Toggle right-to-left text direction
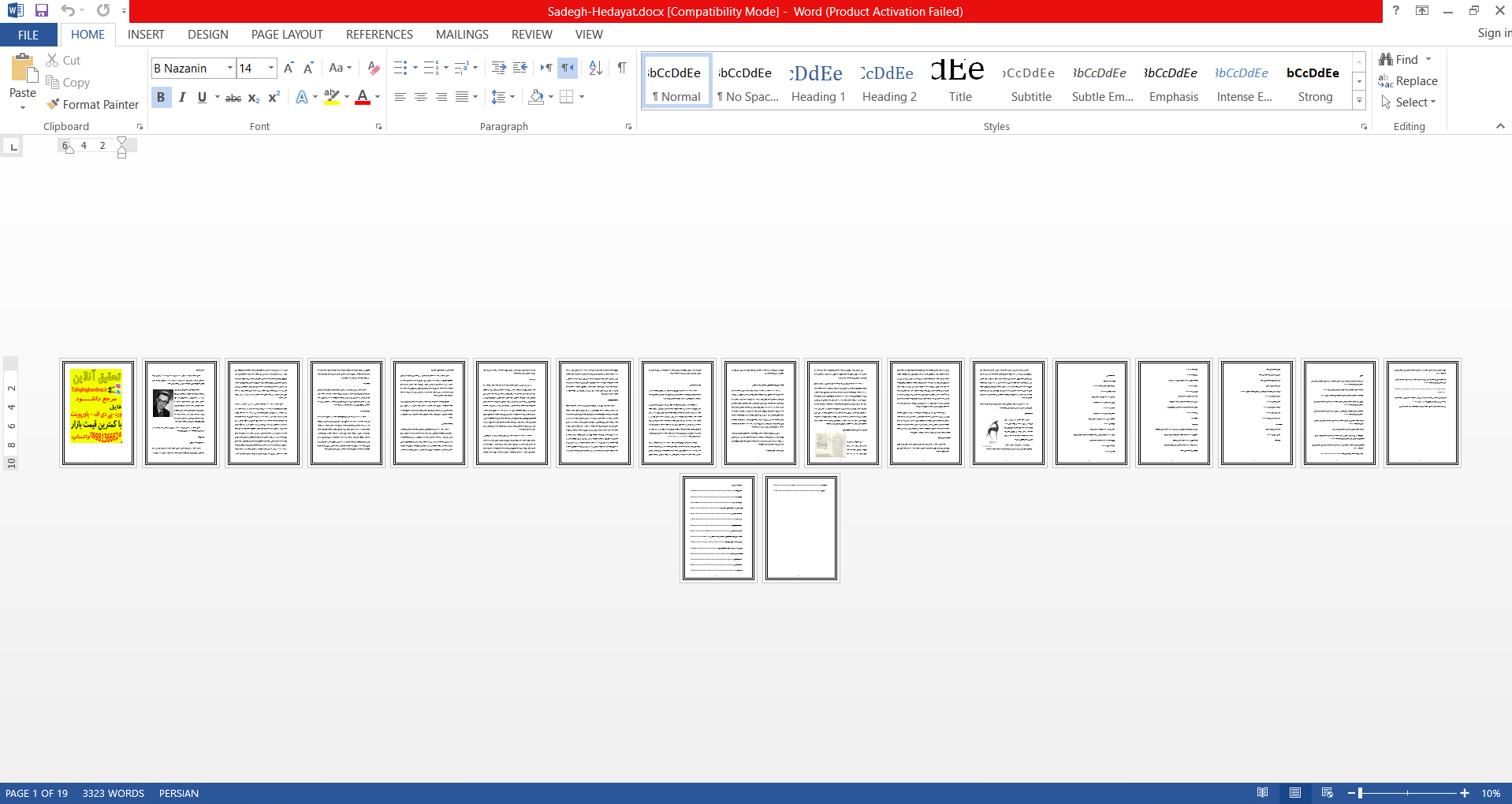1512x804 pixels. coord(568,68)
